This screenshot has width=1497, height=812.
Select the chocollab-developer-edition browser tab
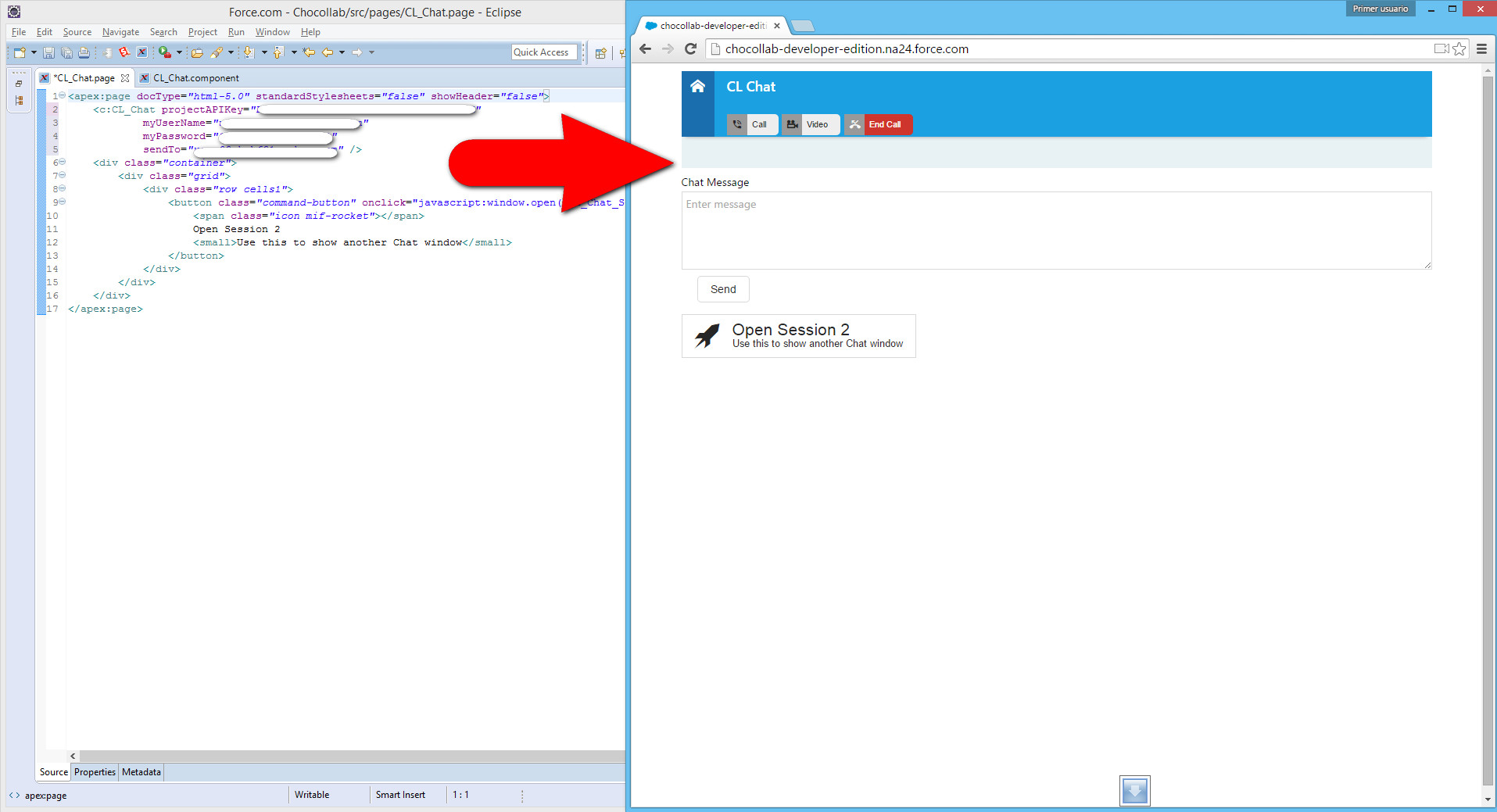[711, 26]
